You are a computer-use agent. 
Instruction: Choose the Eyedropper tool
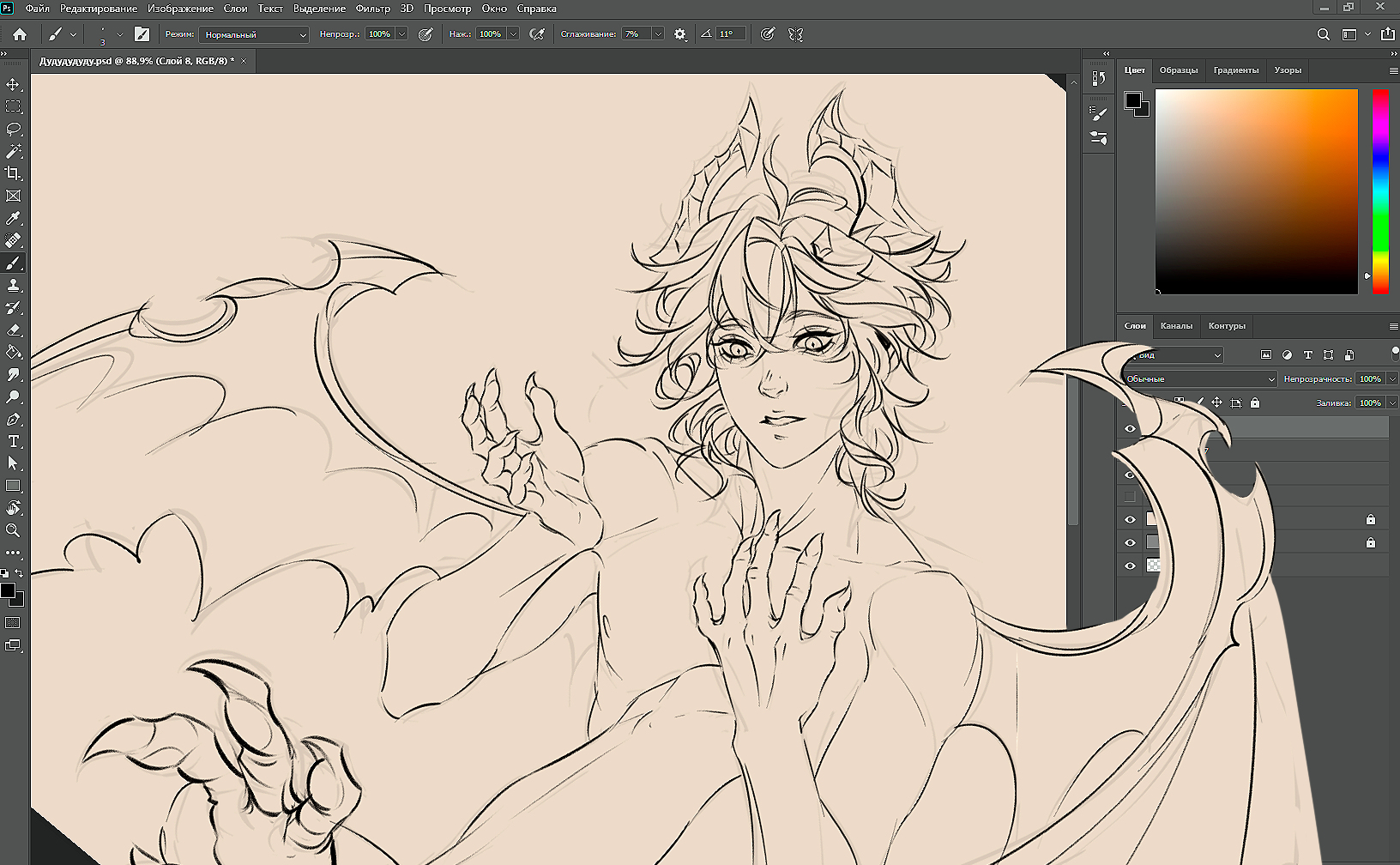coord(13,218)
